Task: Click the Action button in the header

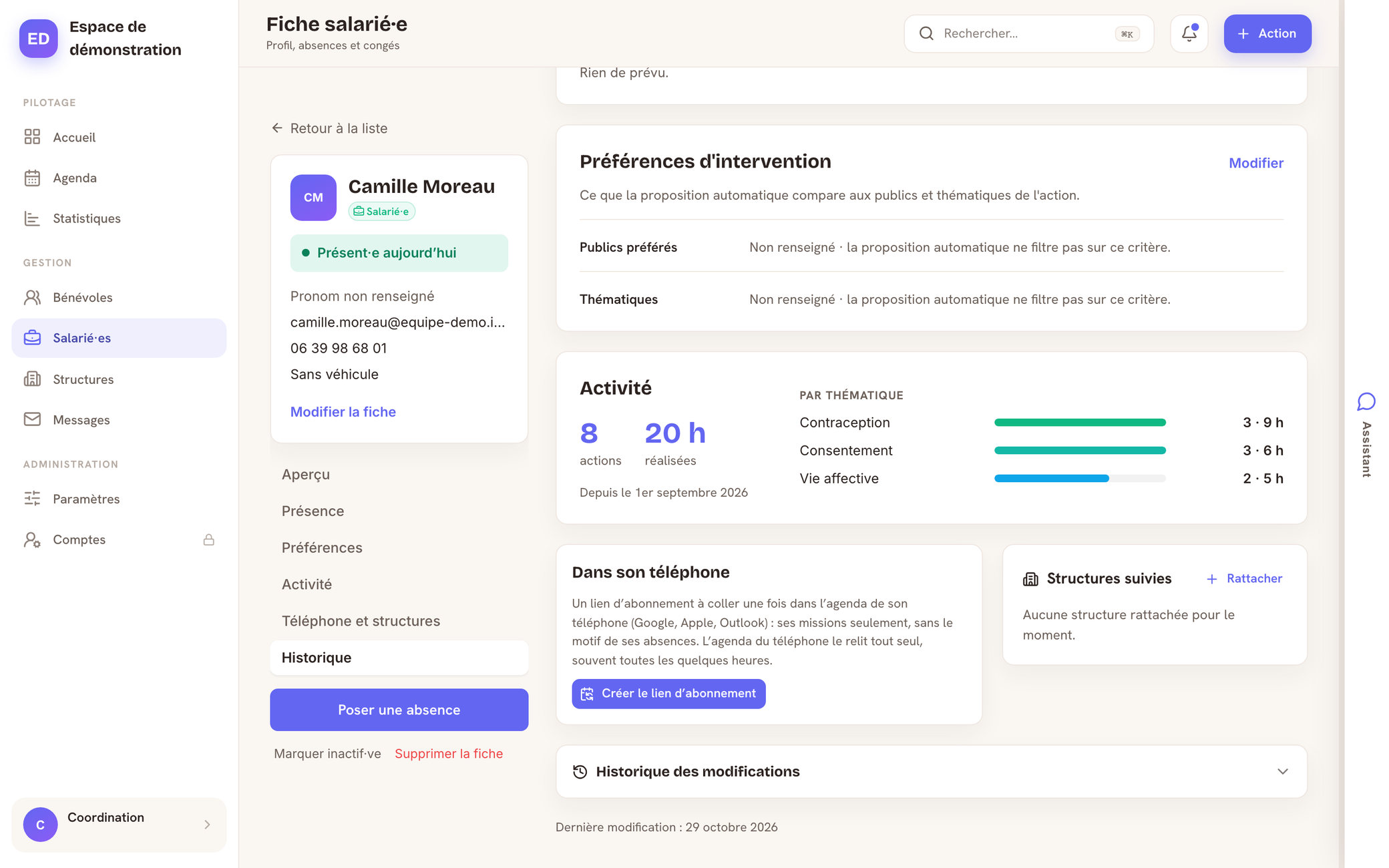Action: tap(1267, 33)
